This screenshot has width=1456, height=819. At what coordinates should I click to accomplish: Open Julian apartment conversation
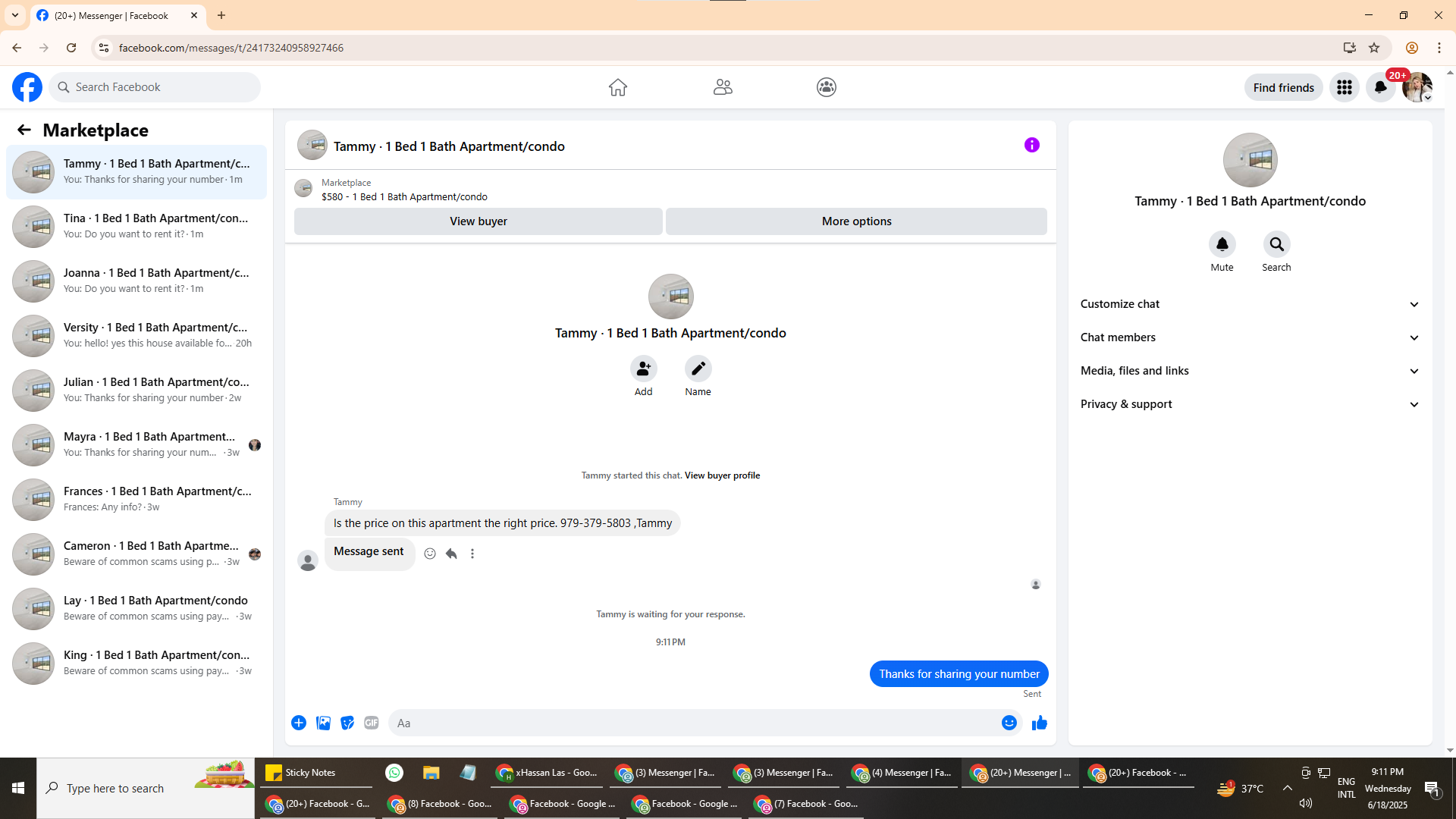pyautogui.click(x=136, y=390)
